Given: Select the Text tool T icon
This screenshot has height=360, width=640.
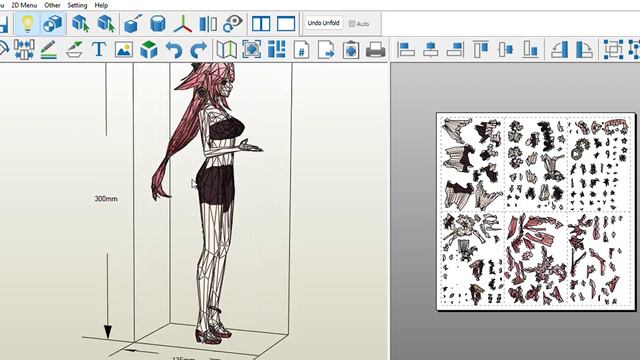Looking at the screenshot, I should point(99,49).
